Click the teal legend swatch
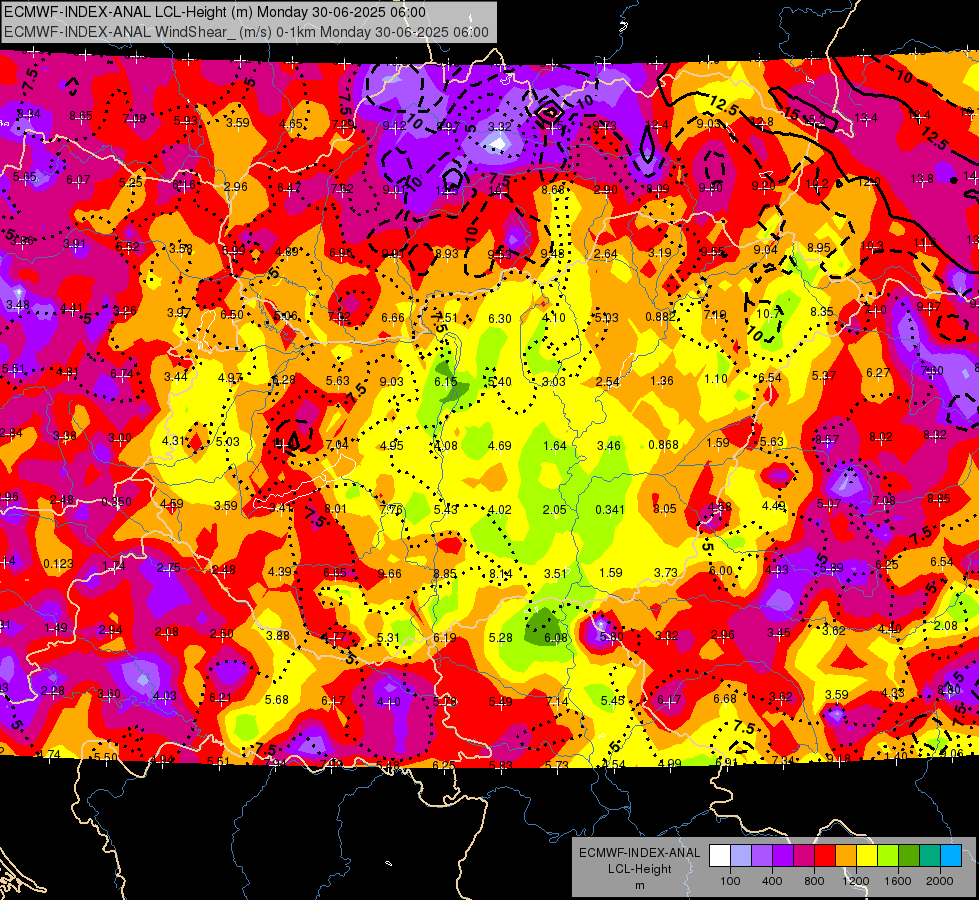979x900 pixels. point(930,856)
